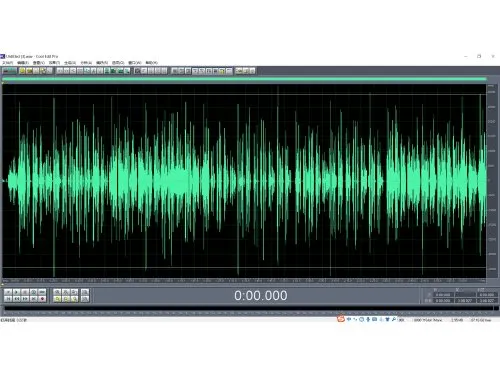Screen dimensions: 500x375
Task: Click the Rewind transport button
Action: coord(16,299)
